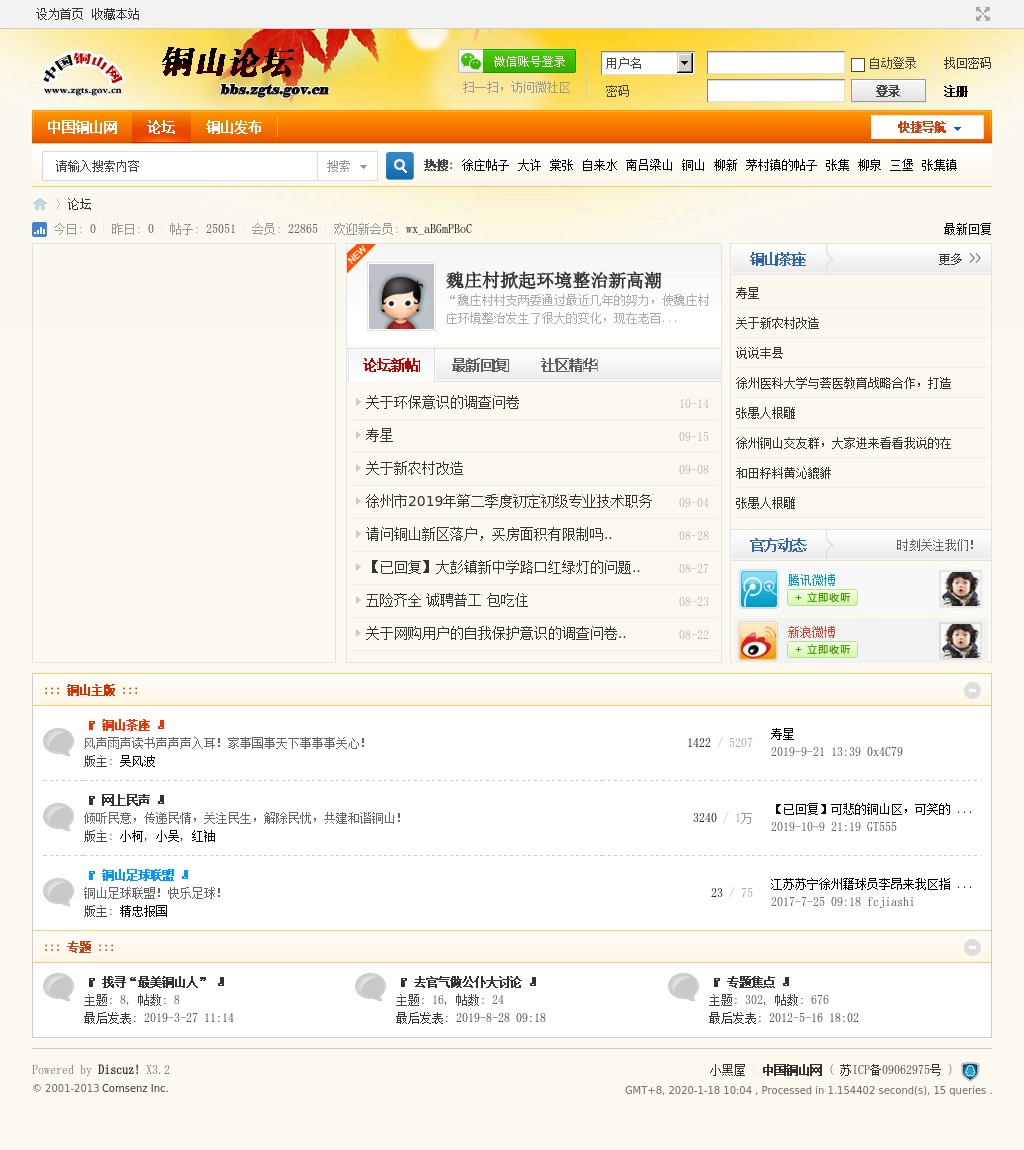Screen dimensions: 1024x1150
Task: Collapse the 专题 section
Action: coord(972,947)
